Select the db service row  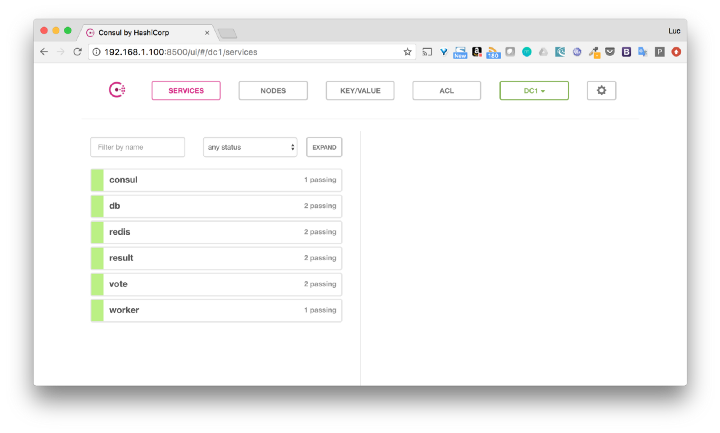click(216, 206)
